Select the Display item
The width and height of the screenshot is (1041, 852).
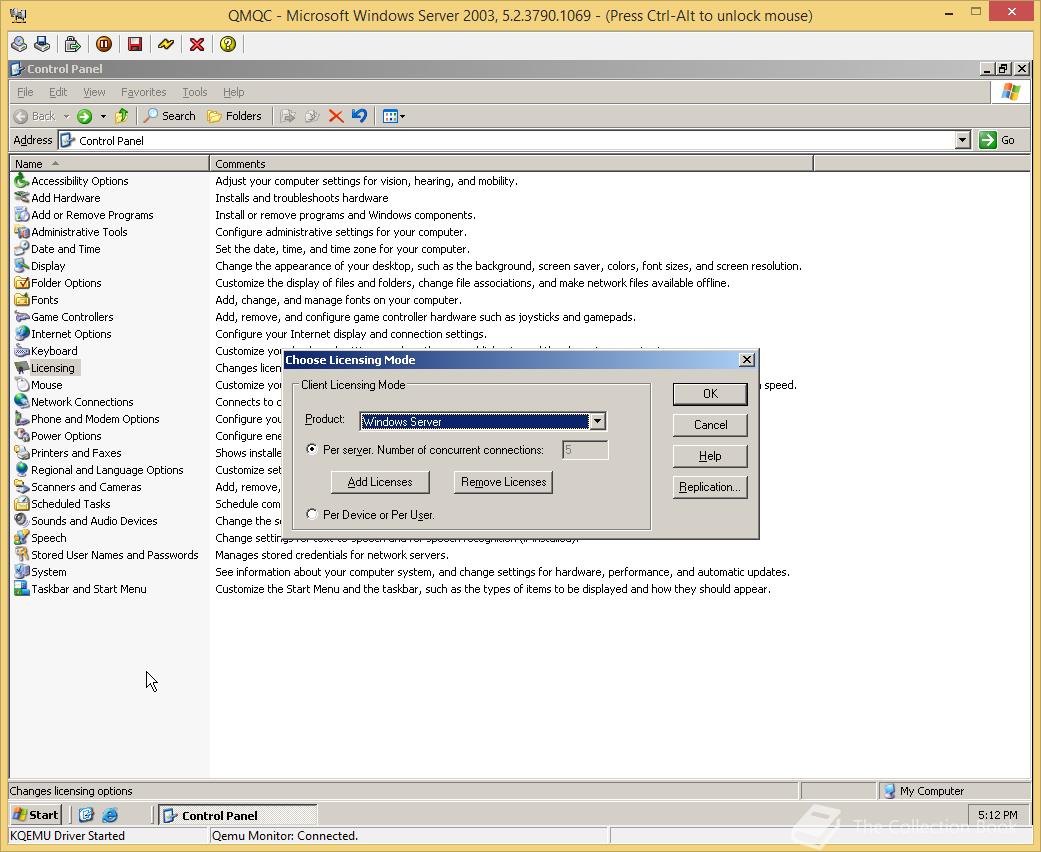[40, 266]
